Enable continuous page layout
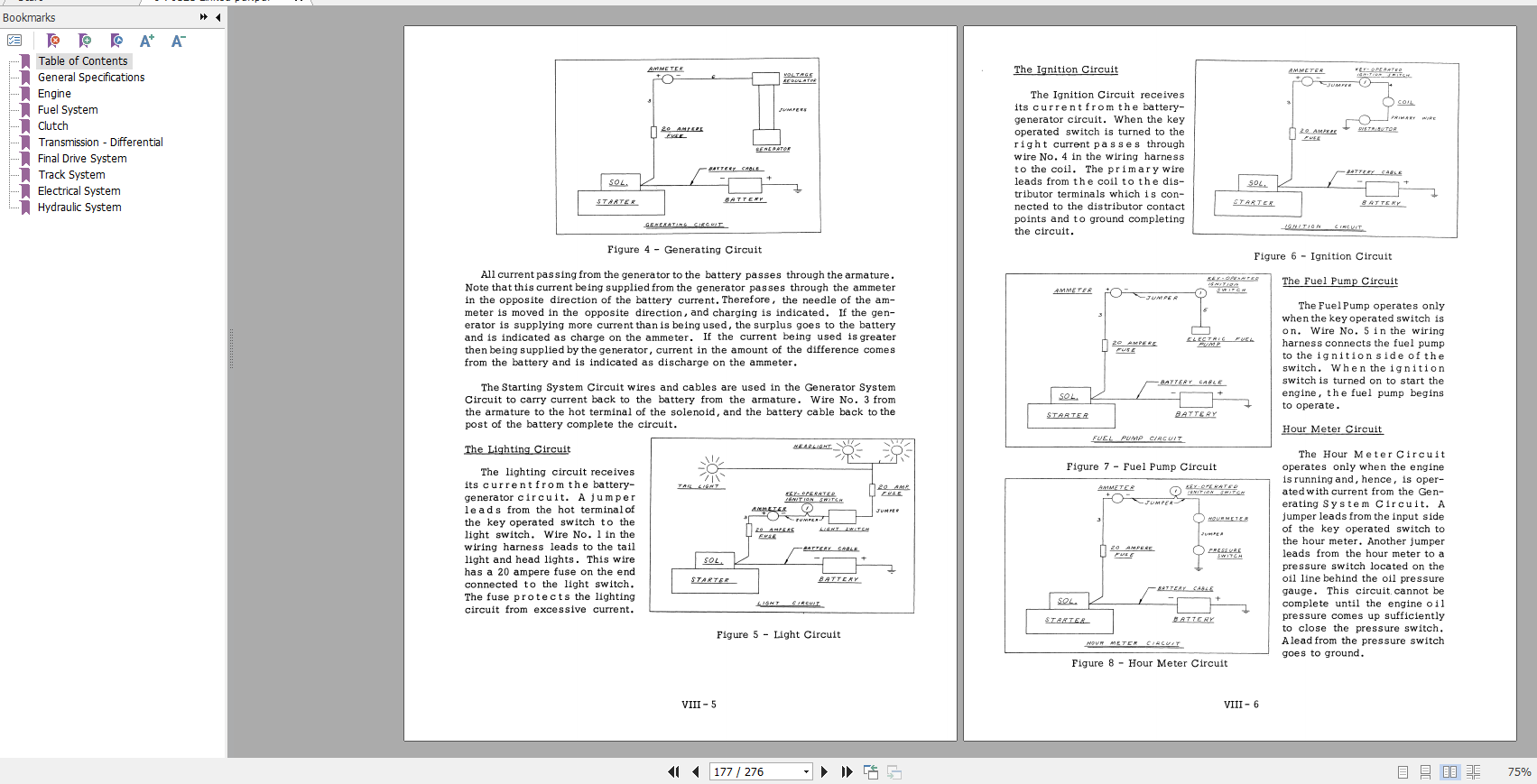The image size is (1537, 784). [1425, 771]
